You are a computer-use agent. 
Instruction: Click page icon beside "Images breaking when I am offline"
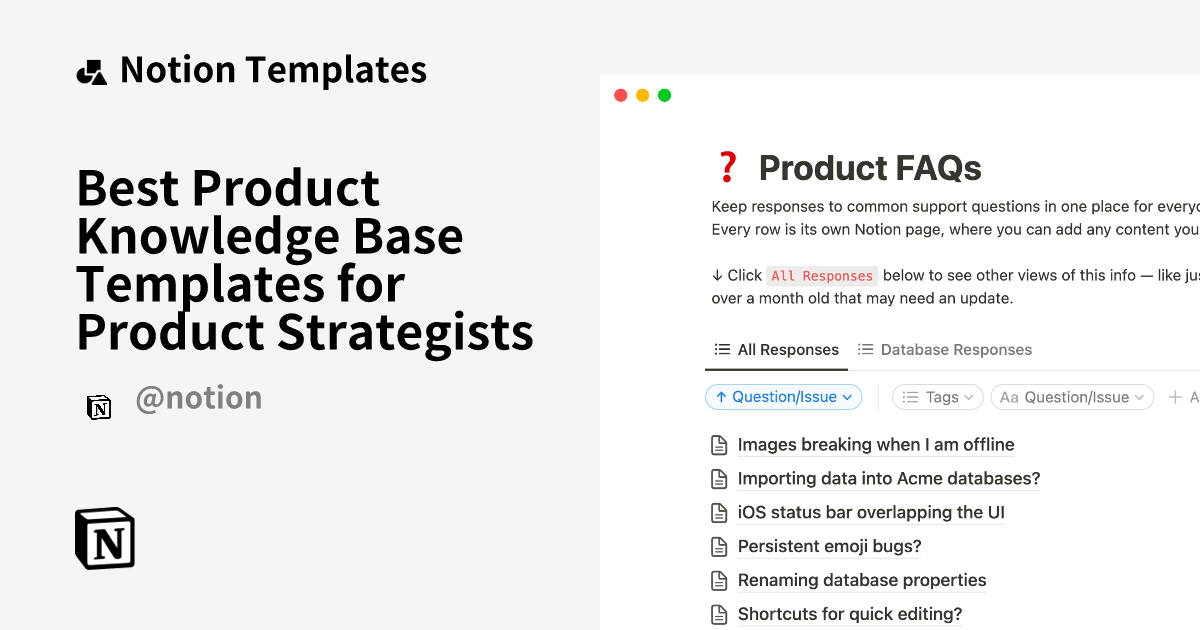point(719,444)
